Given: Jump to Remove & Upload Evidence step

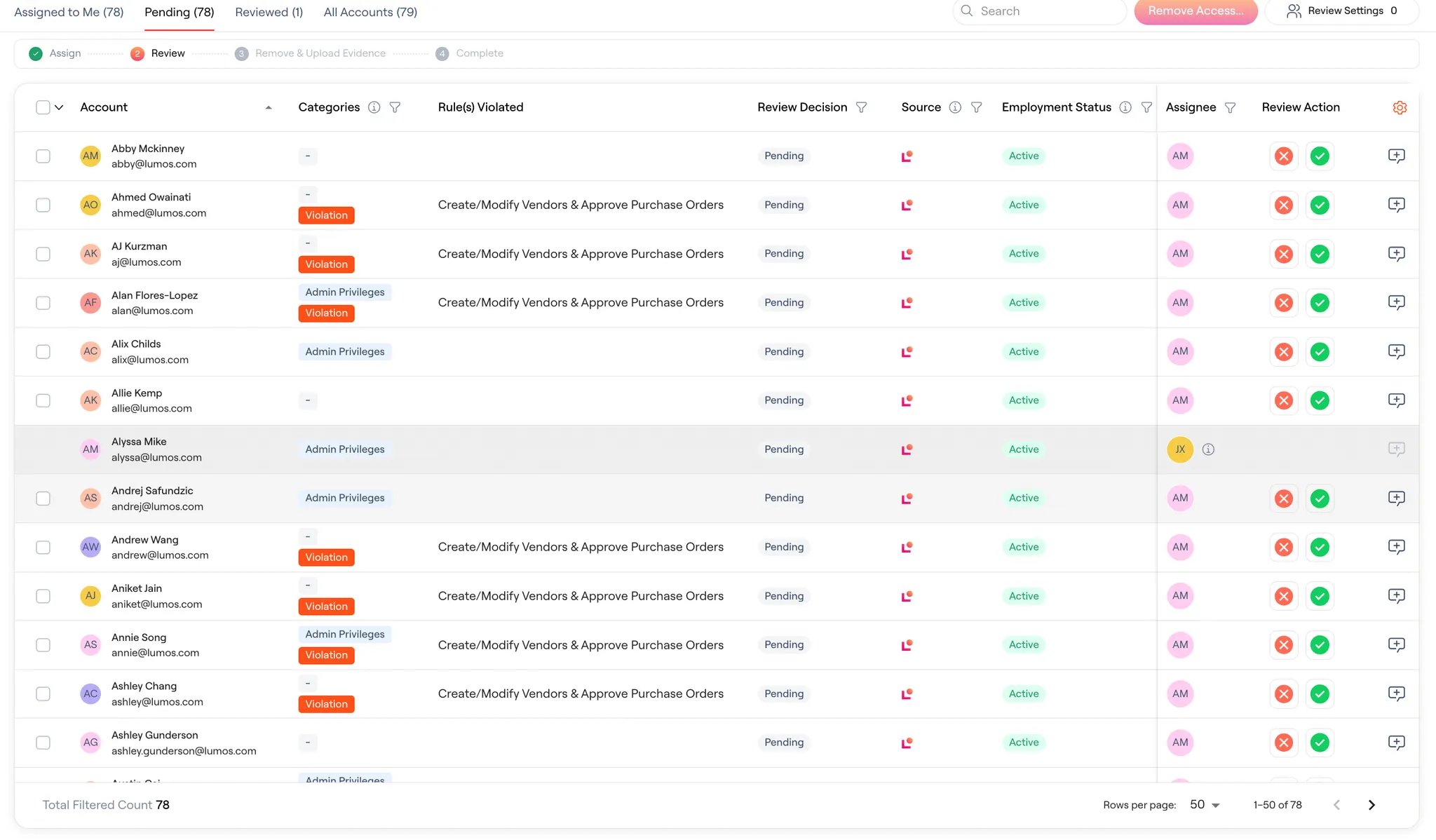Looking at the screenshot, I should click(311, 53).
